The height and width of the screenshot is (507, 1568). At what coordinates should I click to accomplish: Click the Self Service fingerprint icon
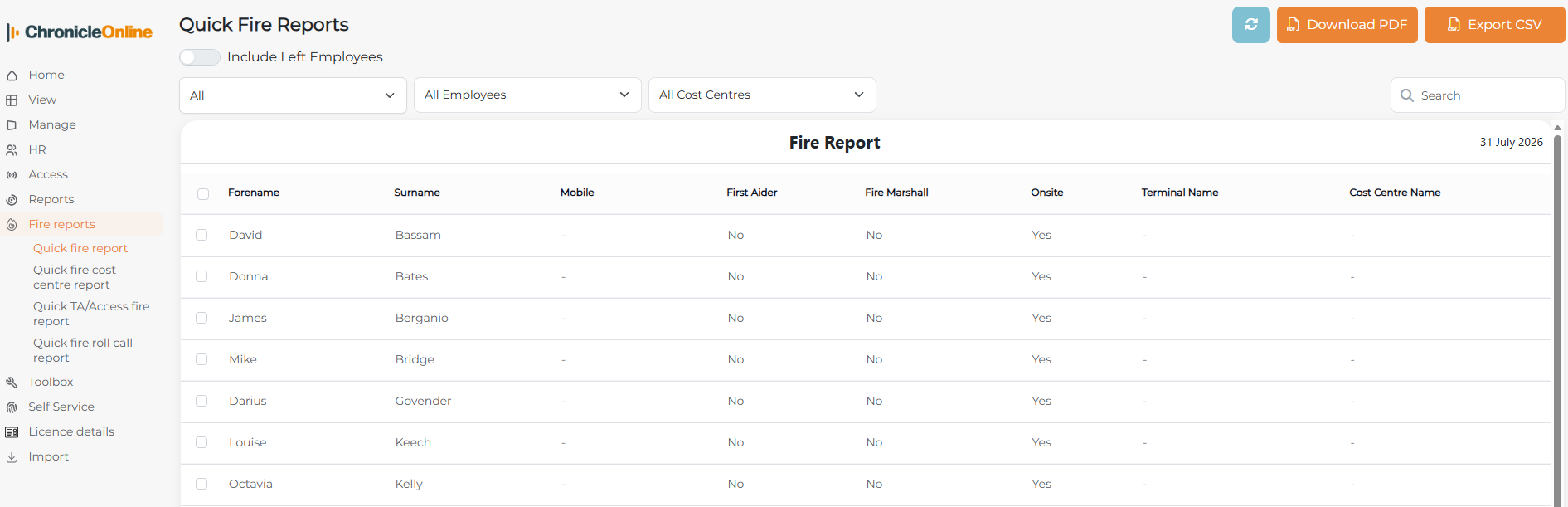point(12,407)
